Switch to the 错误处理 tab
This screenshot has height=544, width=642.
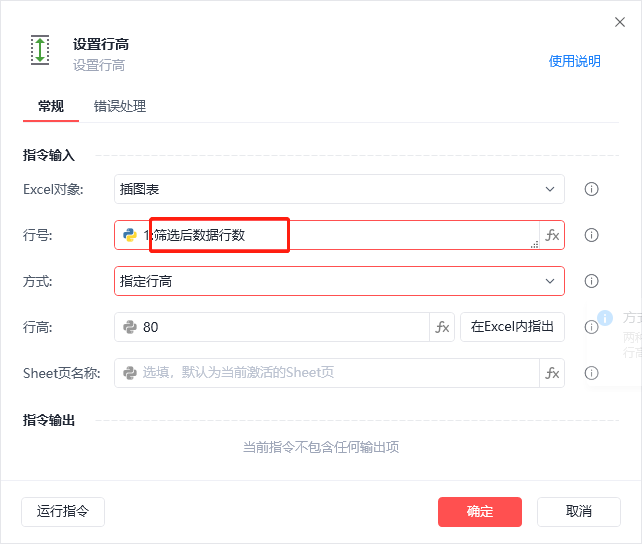tap(120, 106)
